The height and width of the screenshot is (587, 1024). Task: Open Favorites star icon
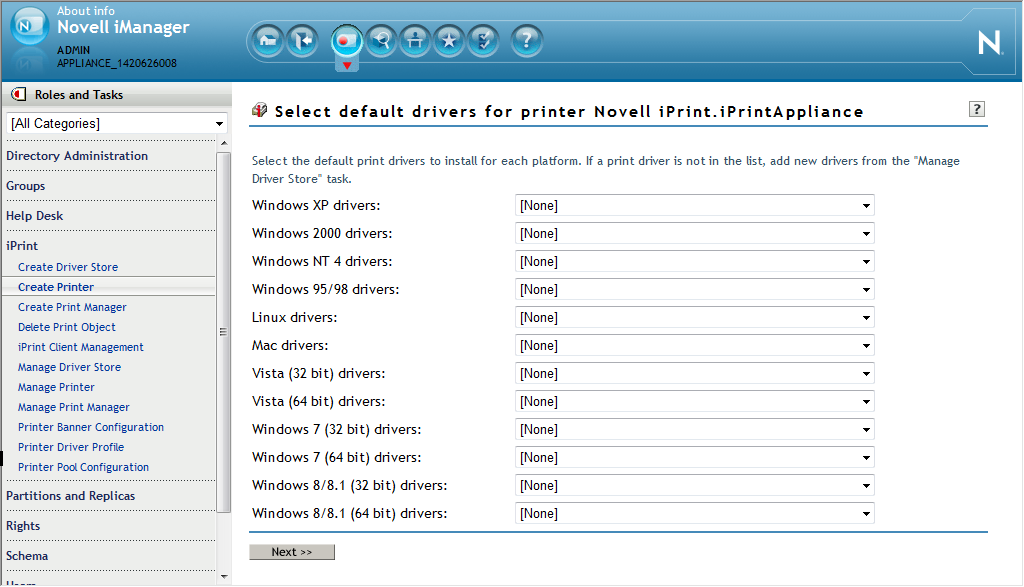click(x=449, y=41)
